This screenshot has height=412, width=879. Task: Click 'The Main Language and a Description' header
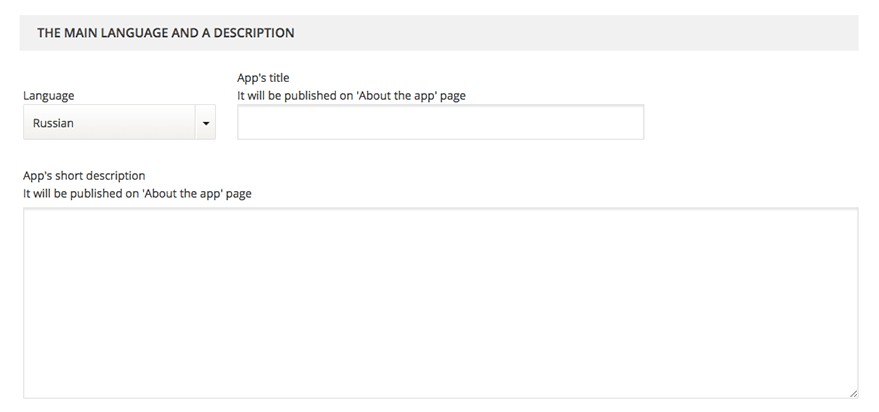(x=165, y=33)
